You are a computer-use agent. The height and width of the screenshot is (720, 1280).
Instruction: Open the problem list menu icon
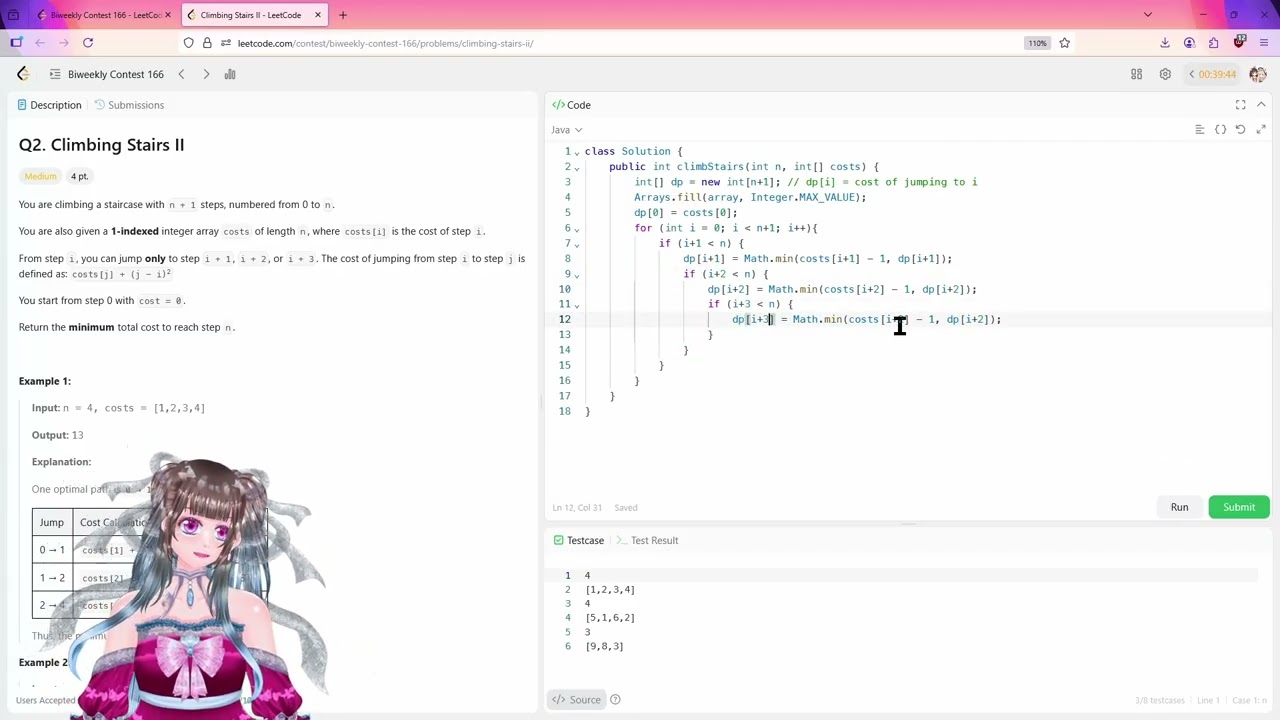(55, 74)
